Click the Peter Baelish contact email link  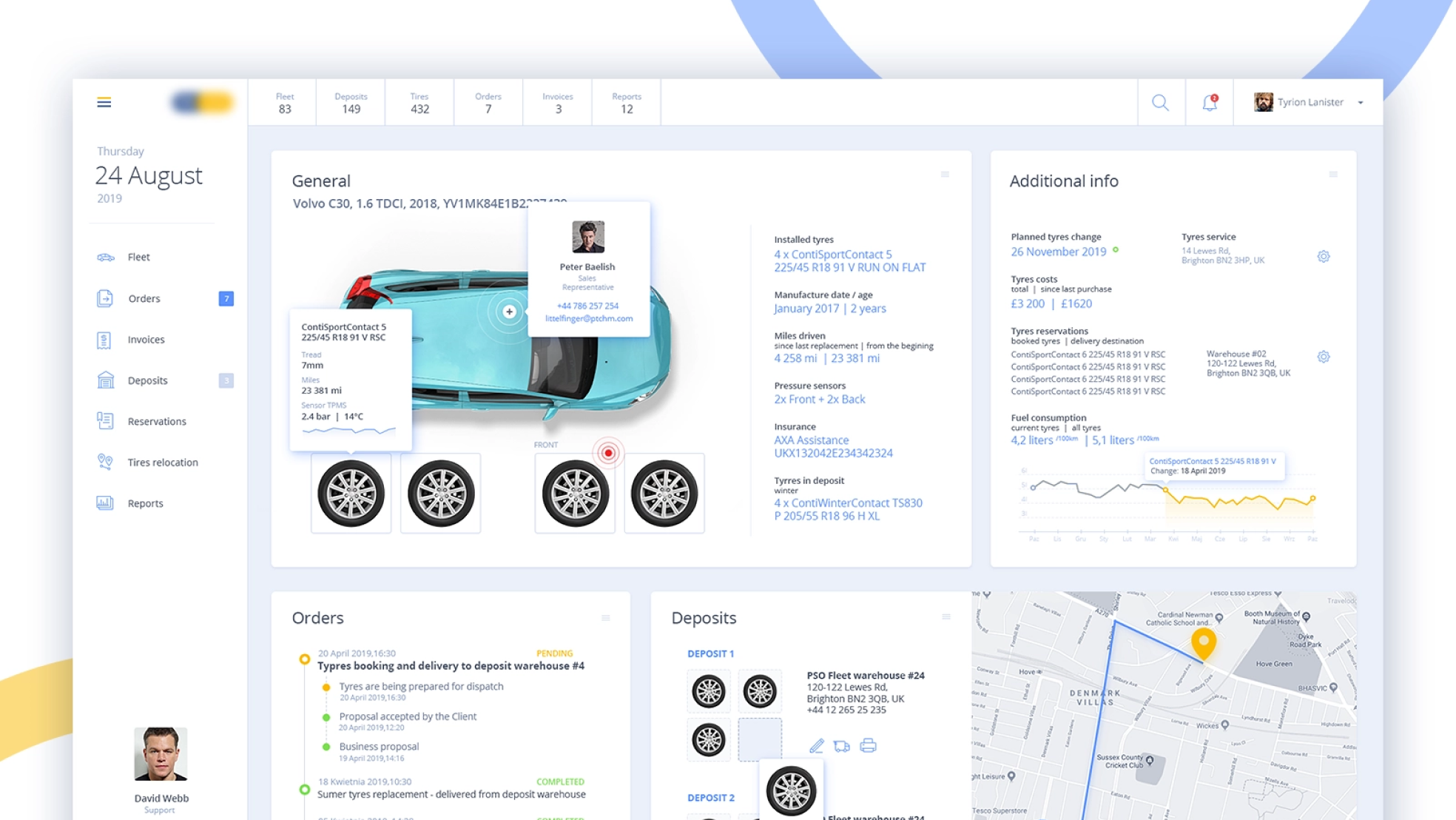589,318
